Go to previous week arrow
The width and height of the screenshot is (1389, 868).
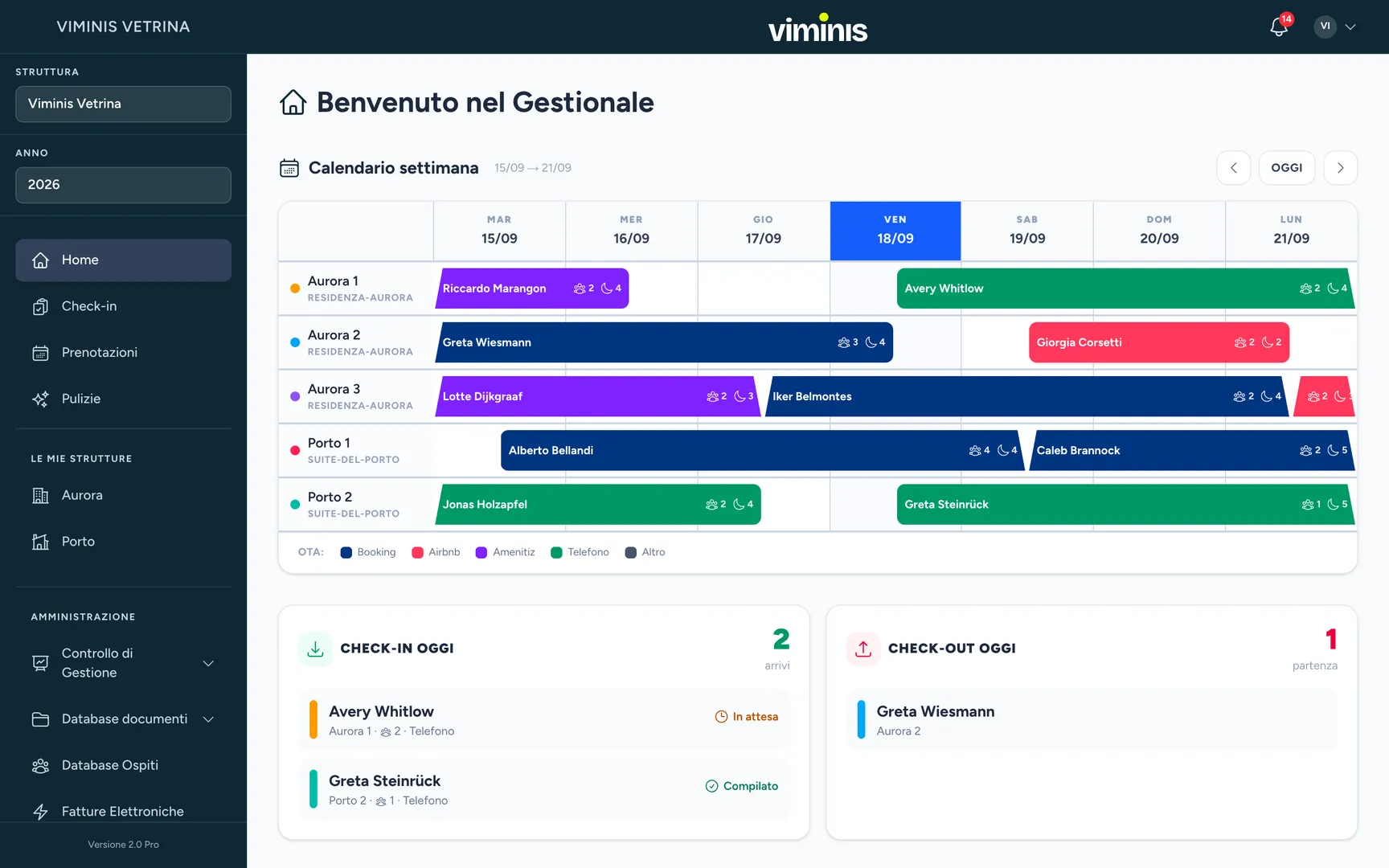tap(1233, 168)
